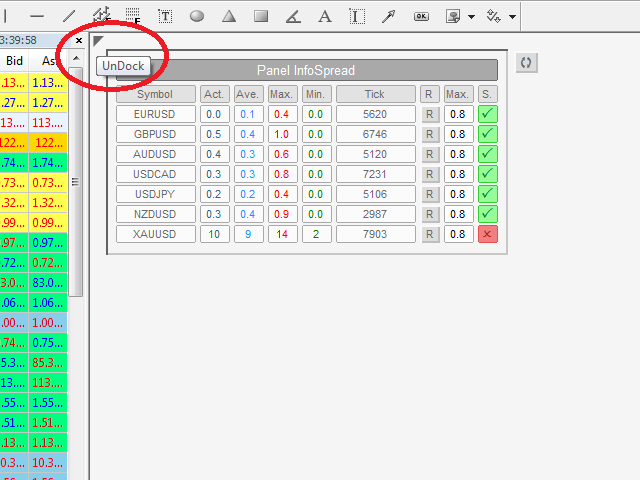
Task: Enable XAUUSD via the red X toggle
Action: [487, 234]
